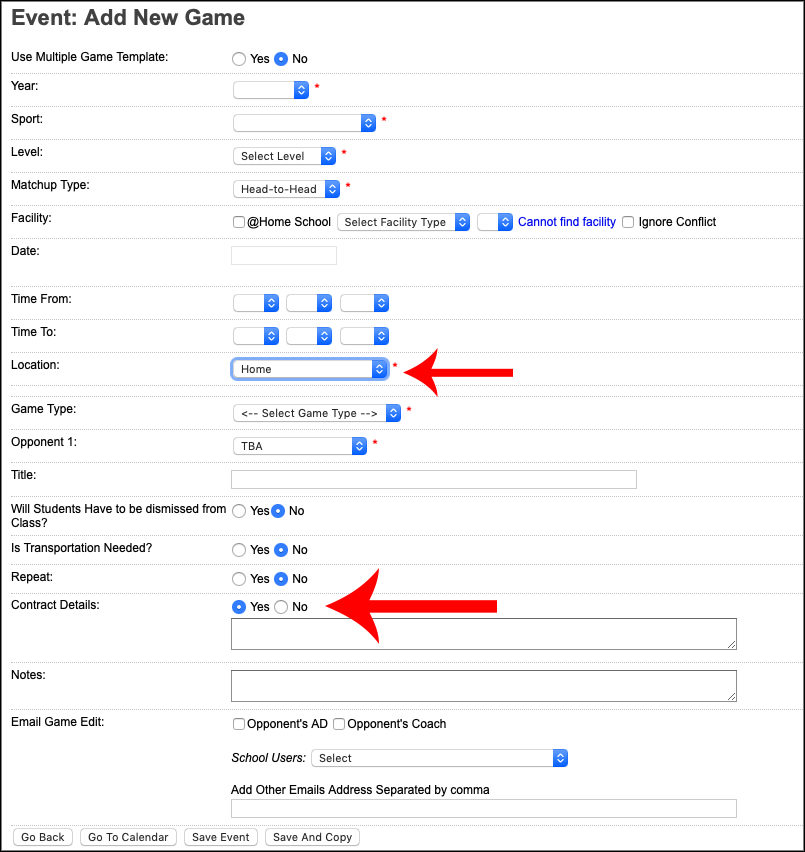This screenshot has height=852, width=805.
Task: Open the Time To hour dropdown
Action: pos(256,336)
